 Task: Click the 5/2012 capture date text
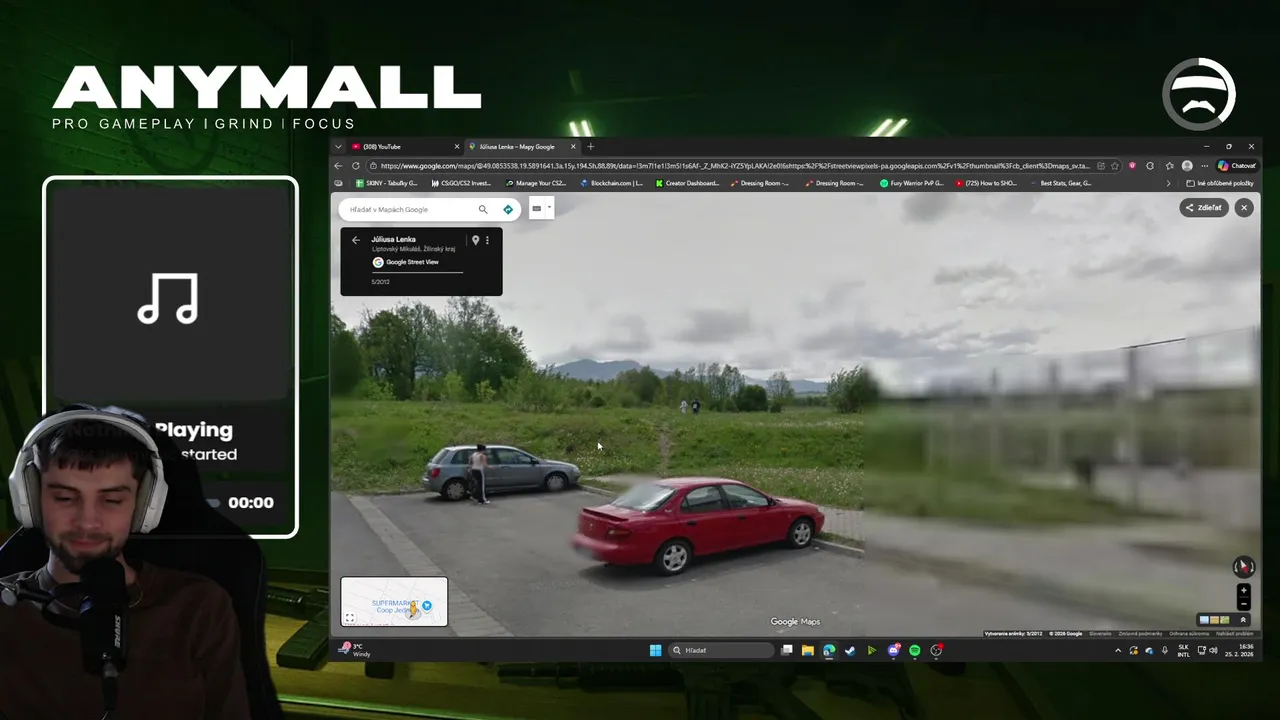click(380, 282)
